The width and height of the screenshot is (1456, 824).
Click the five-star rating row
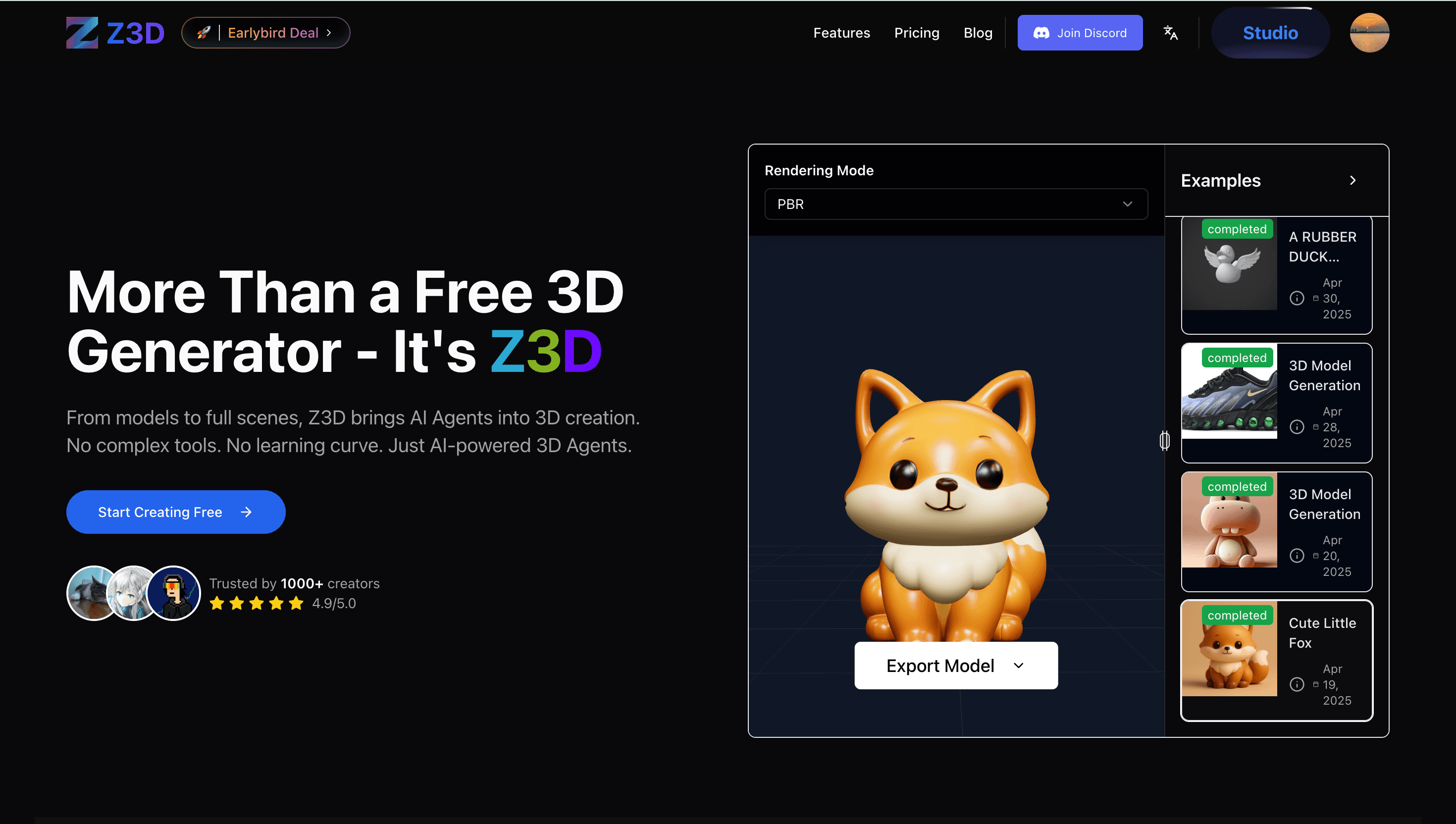257,603
